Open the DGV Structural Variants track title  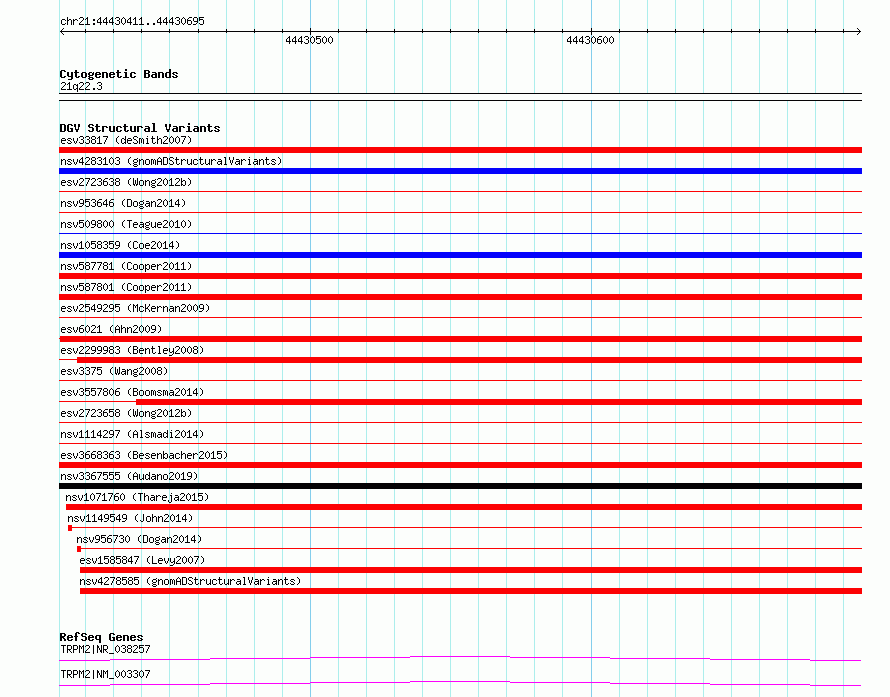tap(140, 128)
